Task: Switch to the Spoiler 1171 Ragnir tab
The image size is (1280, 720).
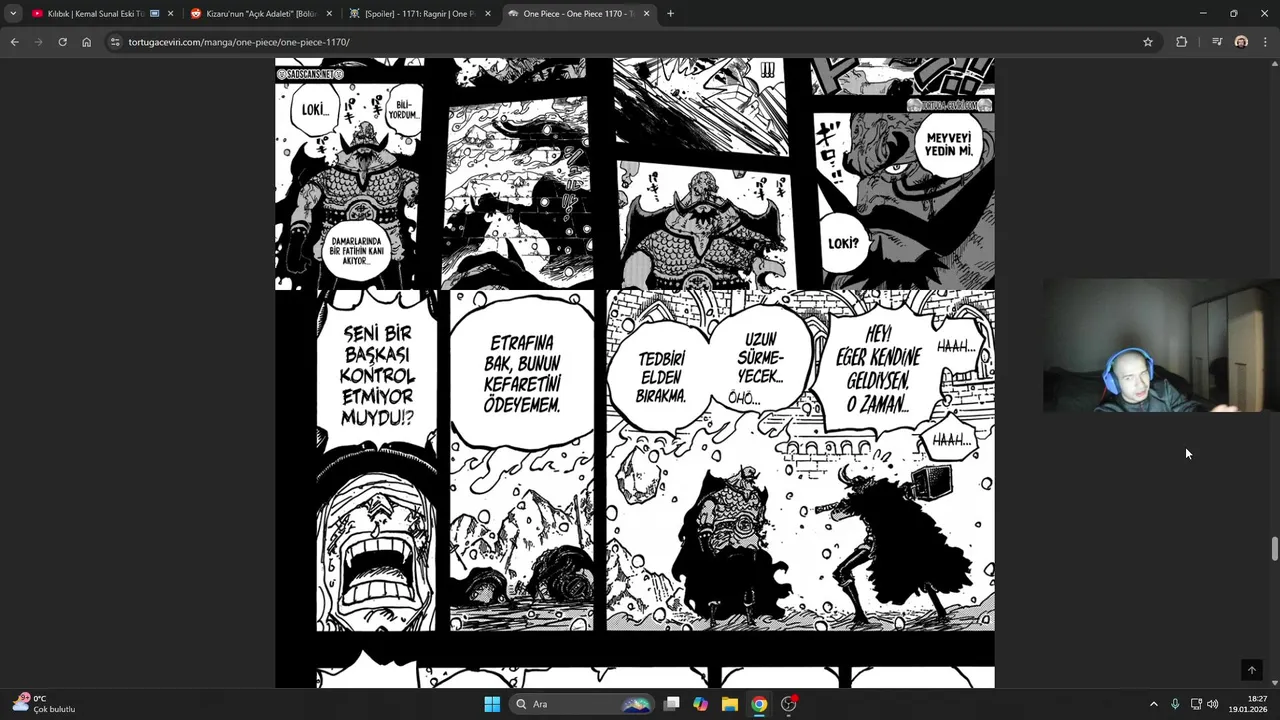Action: pos(420,13)
